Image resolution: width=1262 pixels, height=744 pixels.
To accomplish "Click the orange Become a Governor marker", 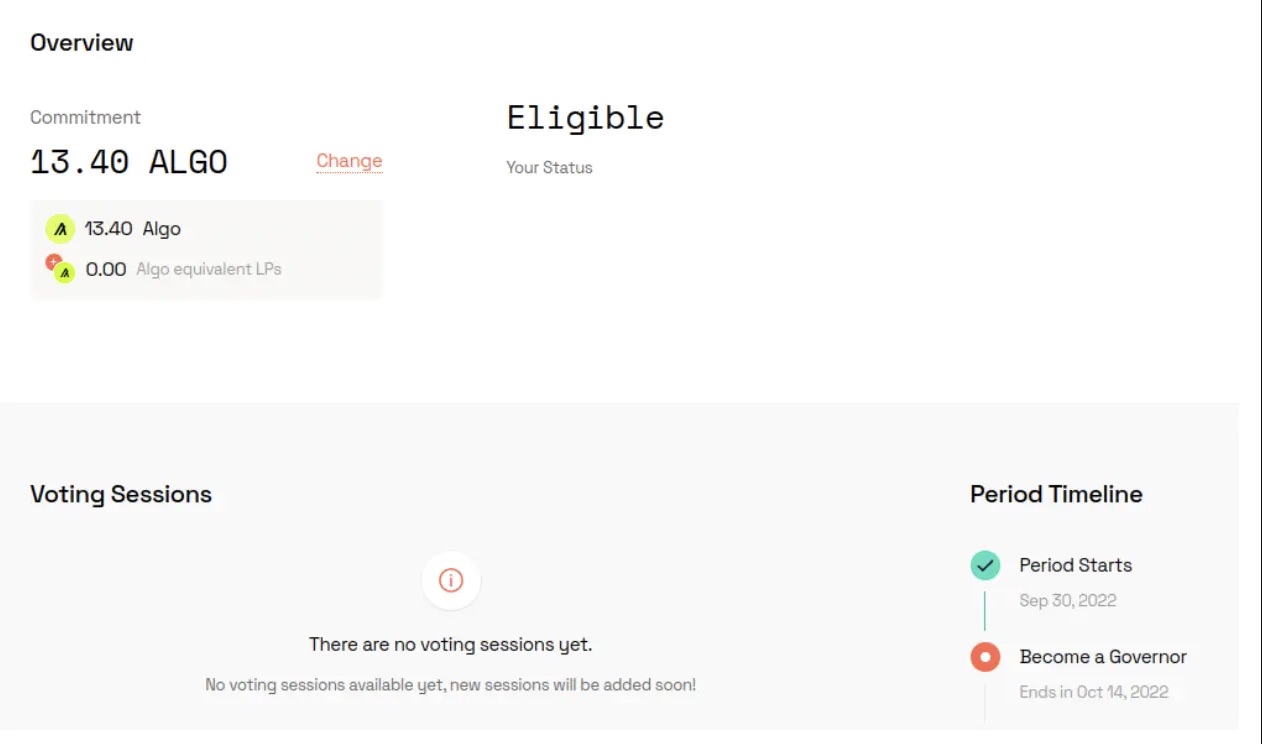I will 985,657.
